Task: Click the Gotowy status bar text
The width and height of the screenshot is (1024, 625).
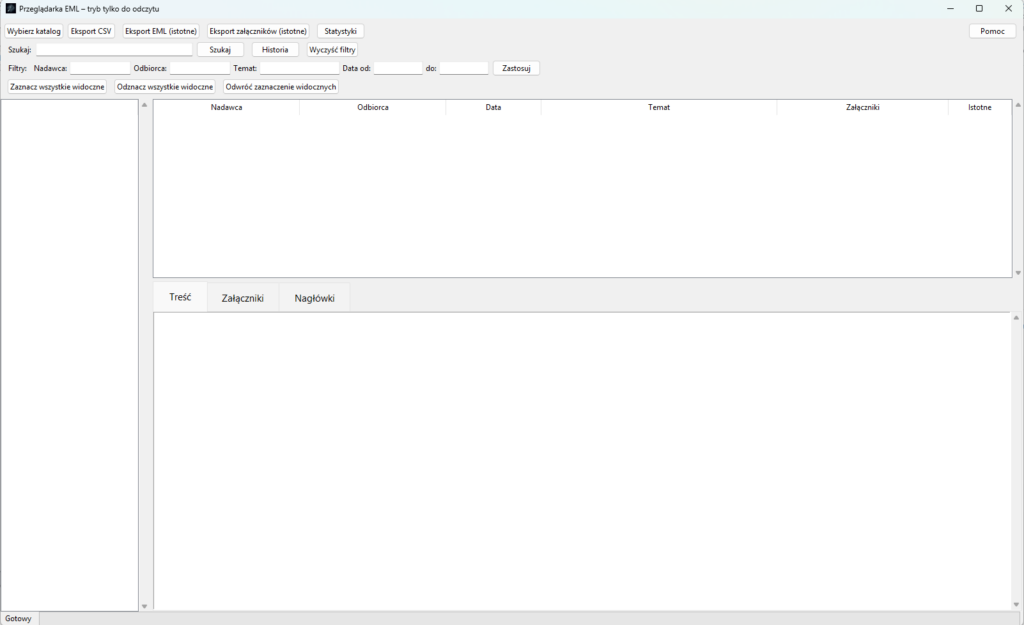Action: 18,618
